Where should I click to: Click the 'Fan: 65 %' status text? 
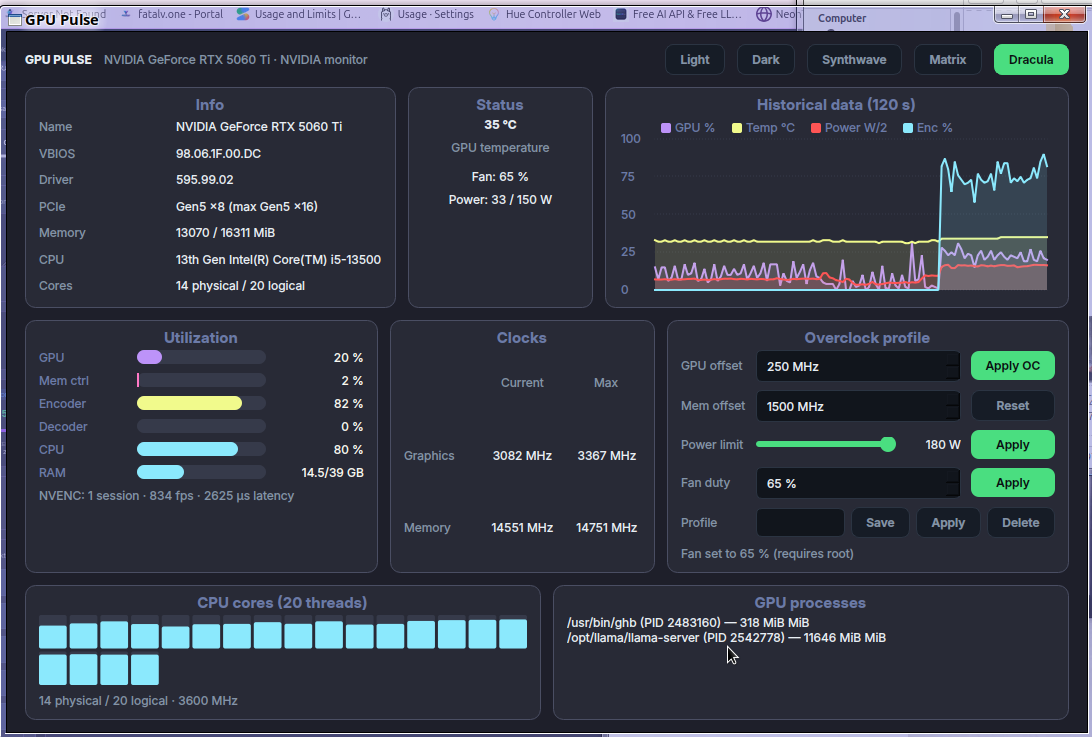500,177
